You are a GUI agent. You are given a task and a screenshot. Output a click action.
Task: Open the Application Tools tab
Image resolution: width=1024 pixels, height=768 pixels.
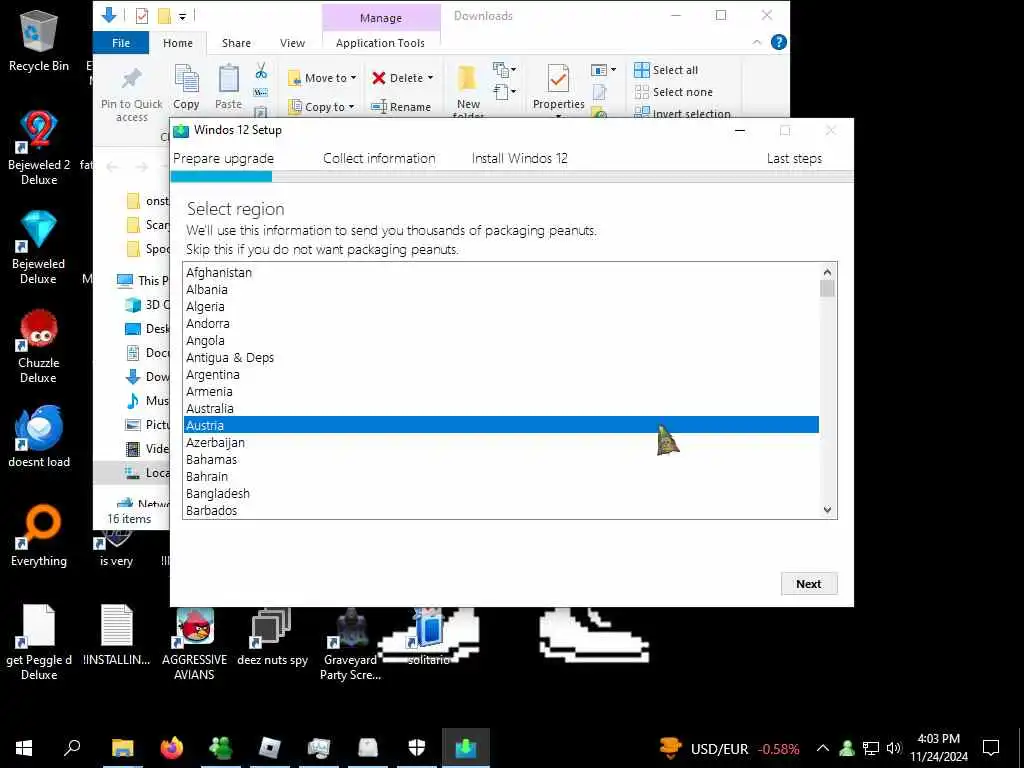tap(380, 43)
